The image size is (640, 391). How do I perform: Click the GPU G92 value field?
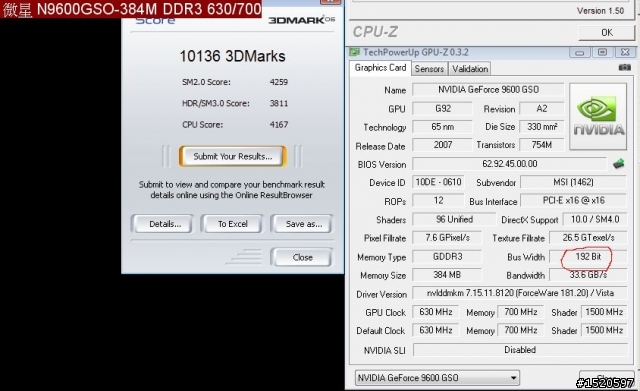pos(442,109)
